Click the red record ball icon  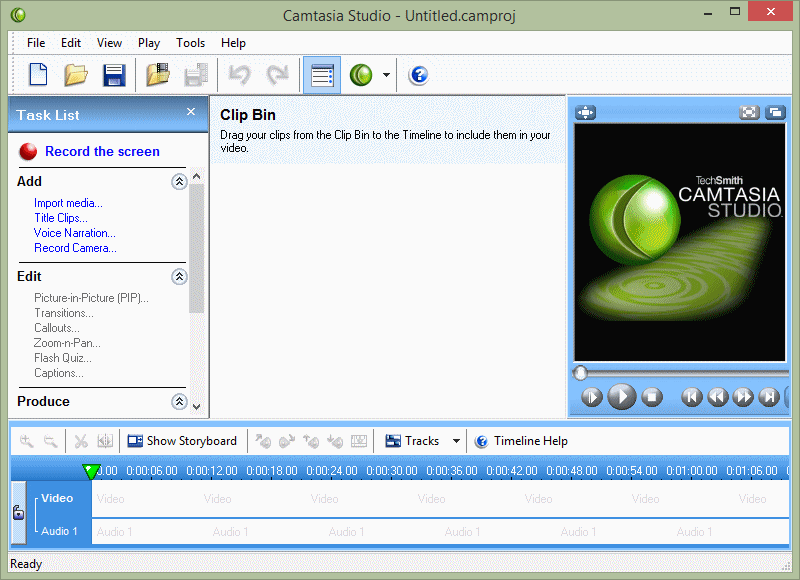tap(28, 152)
